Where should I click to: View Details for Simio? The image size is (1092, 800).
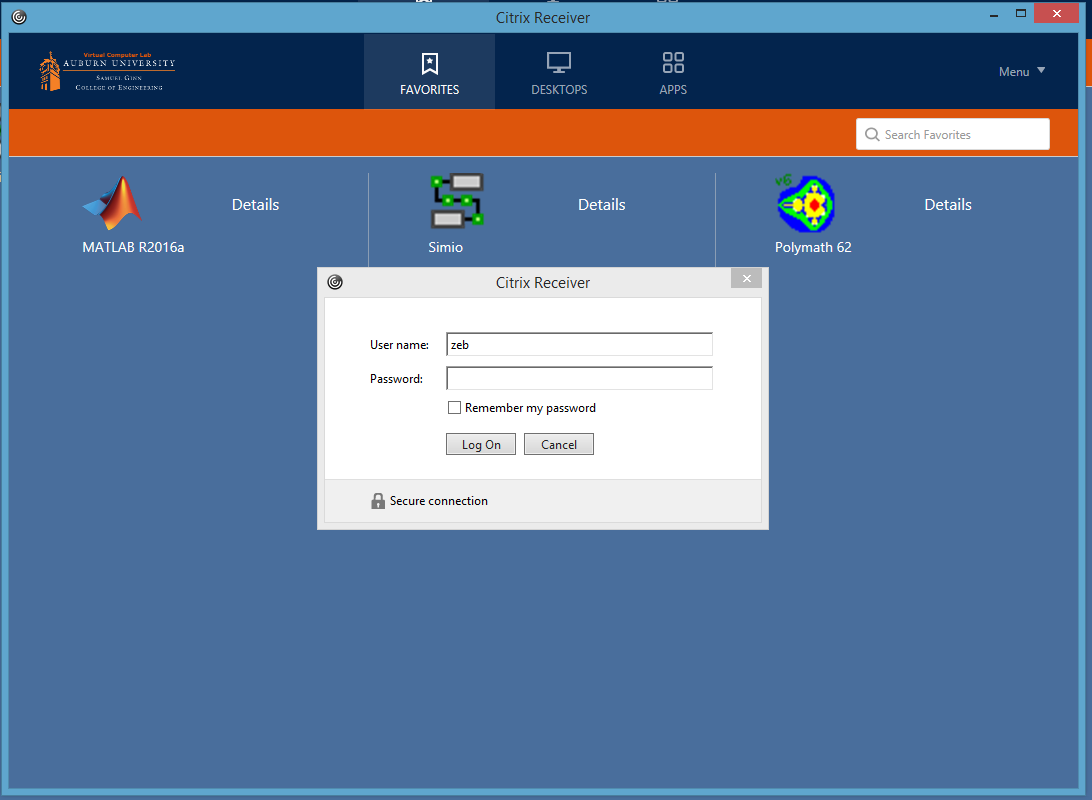click(x=601, y=204)
